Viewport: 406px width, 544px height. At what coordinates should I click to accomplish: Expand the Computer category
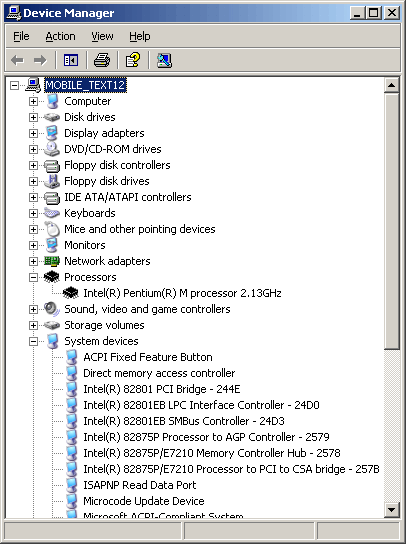click(33, 101)
